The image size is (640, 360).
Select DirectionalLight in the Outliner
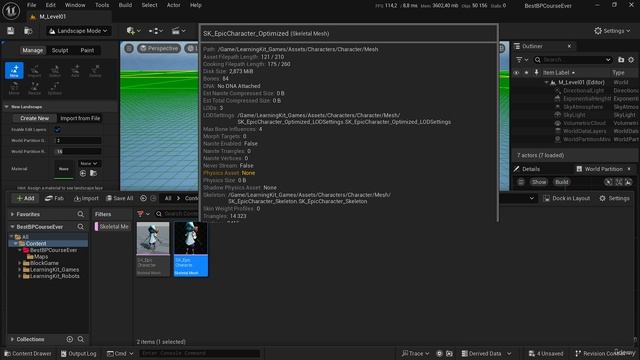pyautogui.click(x=584, y=91)
